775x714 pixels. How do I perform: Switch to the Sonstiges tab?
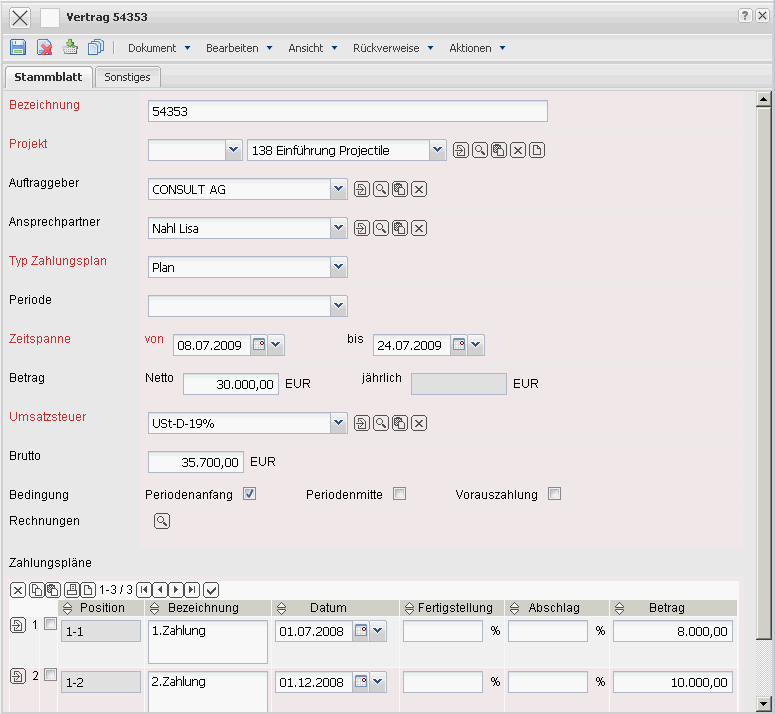tap(128, 77)
